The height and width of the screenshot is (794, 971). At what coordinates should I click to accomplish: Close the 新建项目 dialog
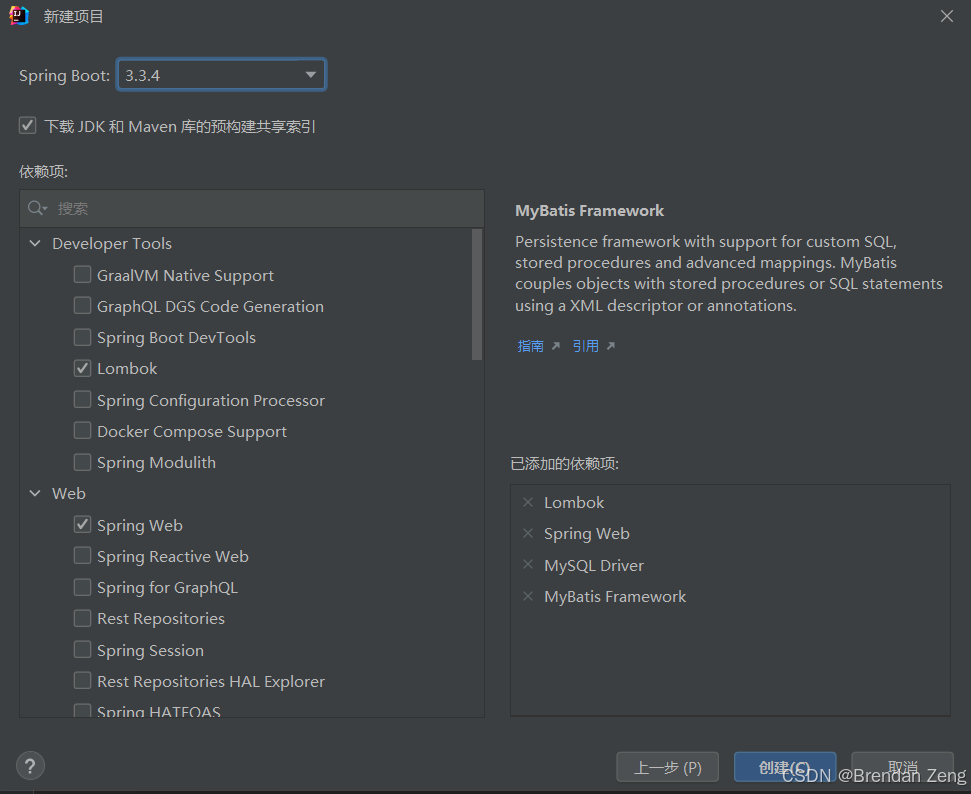click(x=947, y=16)
